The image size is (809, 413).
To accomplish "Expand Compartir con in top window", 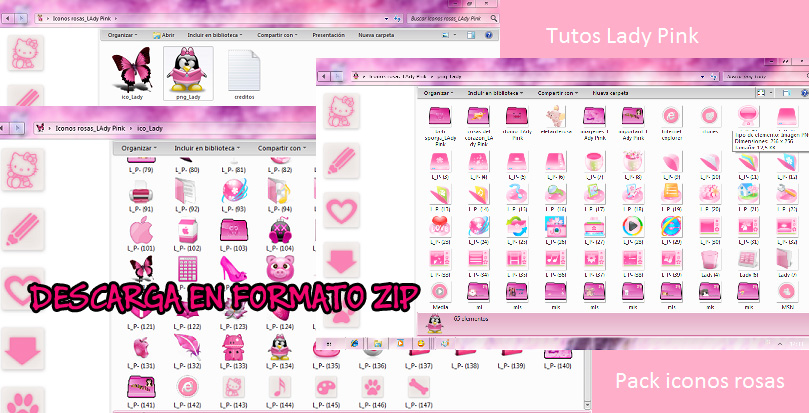I will (x=278, y=35).
